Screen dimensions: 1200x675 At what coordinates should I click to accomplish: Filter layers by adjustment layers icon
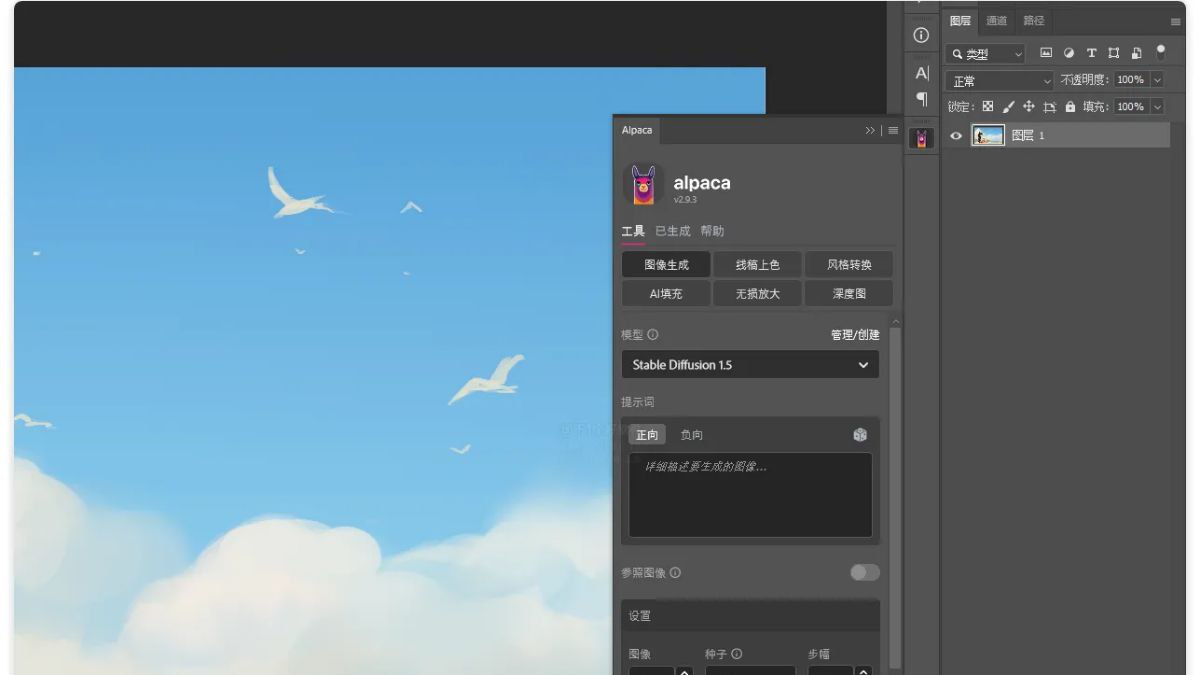(1069, 53)
